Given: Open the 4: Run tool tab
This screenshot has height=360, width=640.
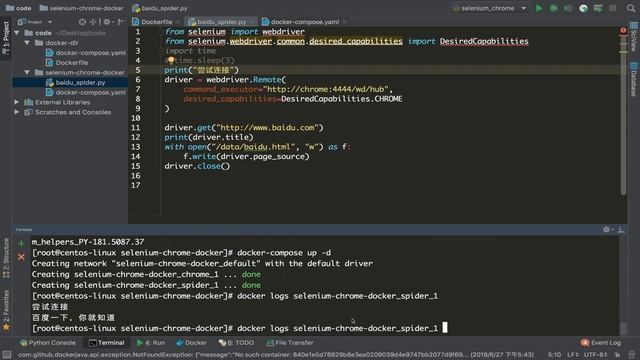Looking at the screenshot, I should click(151, 343).
